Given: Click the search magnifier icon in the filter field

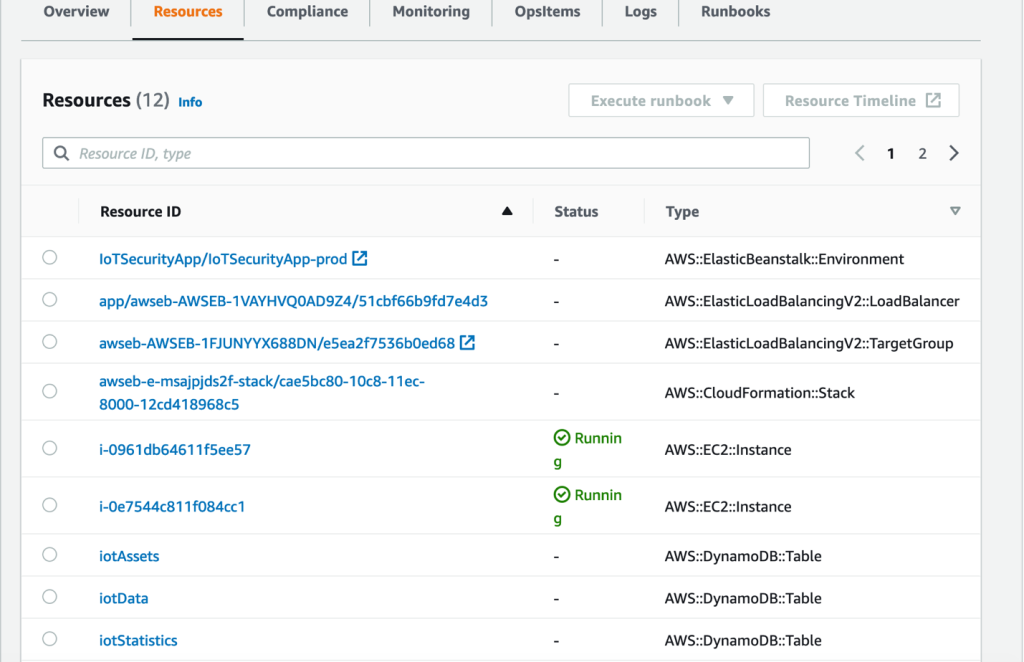Looking at the screenshot, I should coord(62,152).
